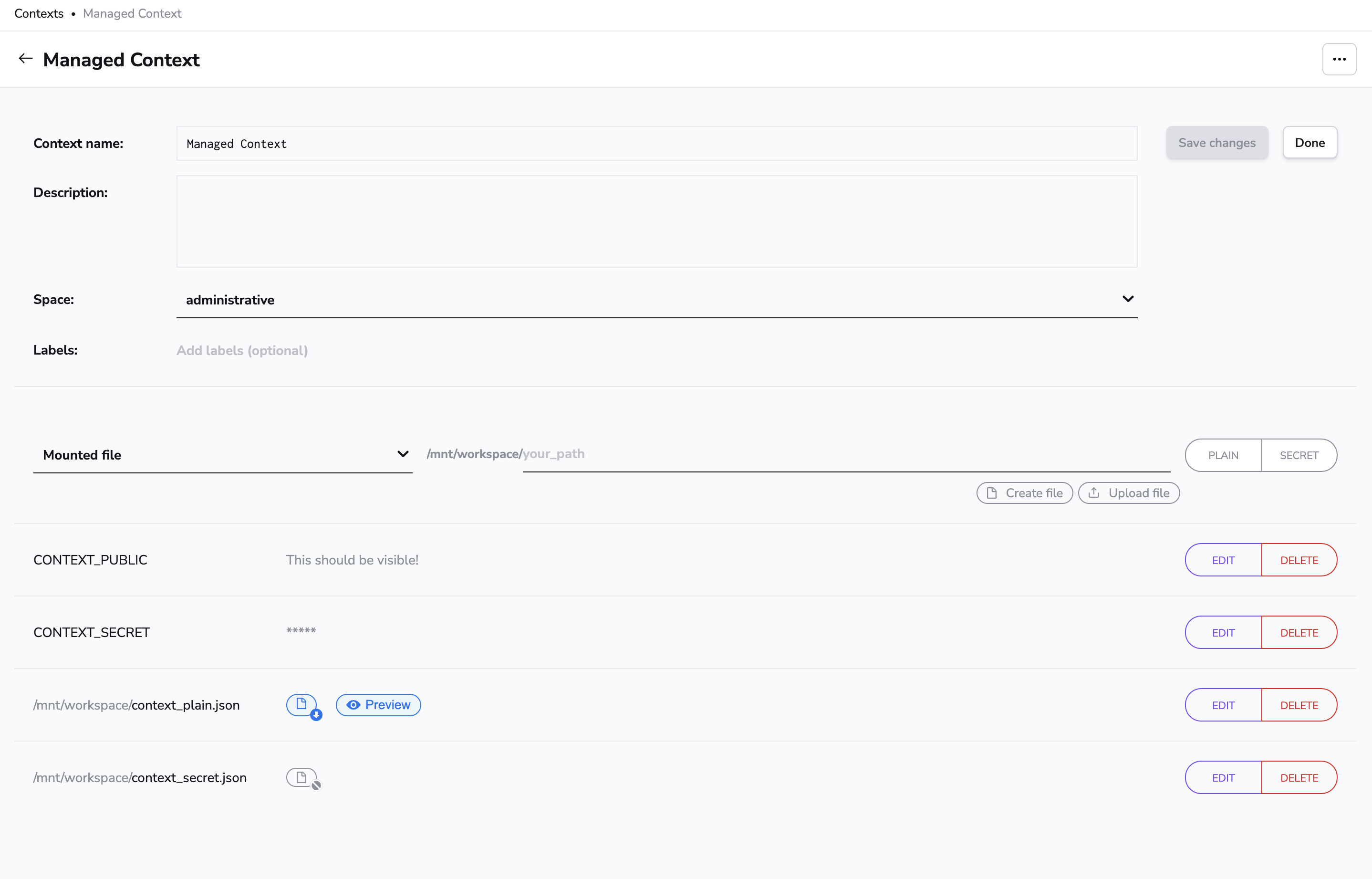
Task: Click the eye icon inside Preview
Action: (x=354, y=704)
